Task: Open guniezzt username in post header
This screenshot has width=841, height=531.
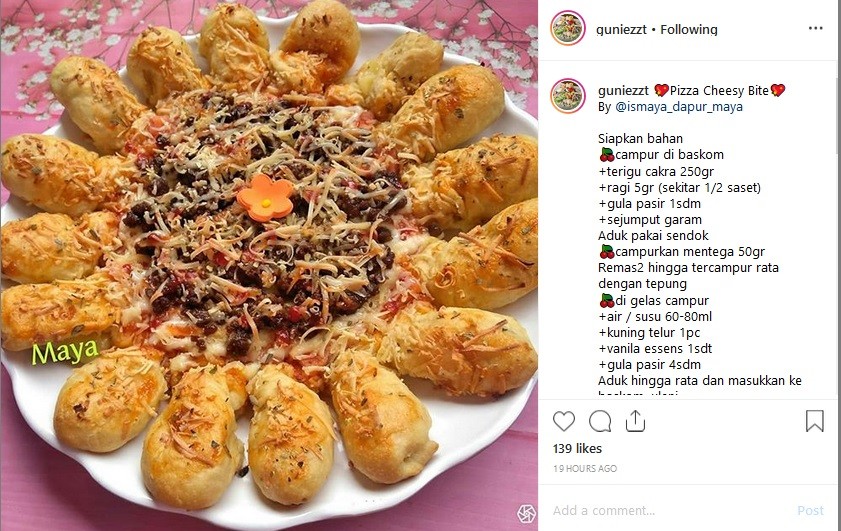Action: (621, 30)
